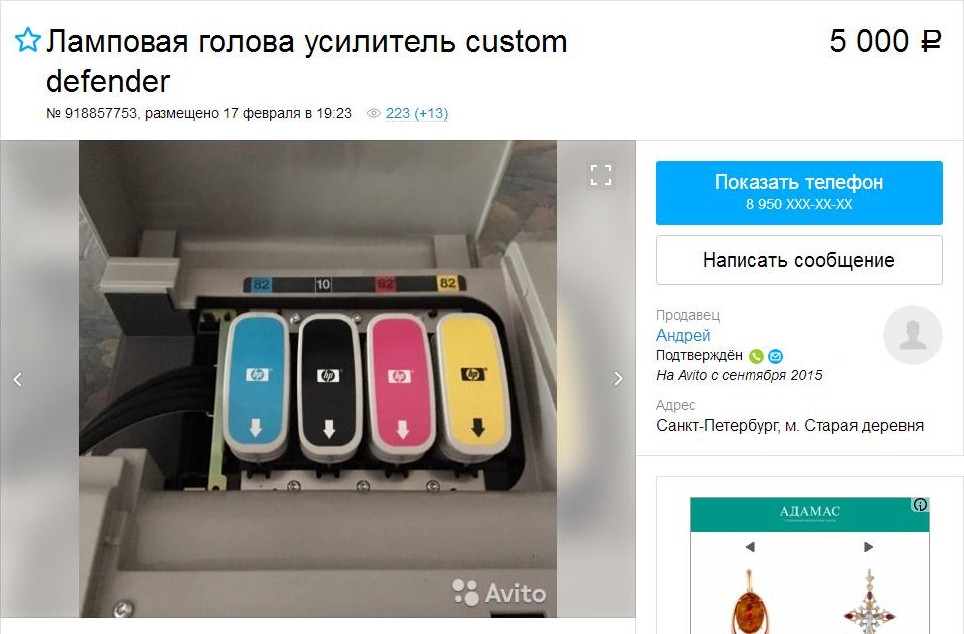The width and height of the screenshot is (964, 634).
Task: Click cross pendant thumbnail in ad
Action: click(870, 601)
